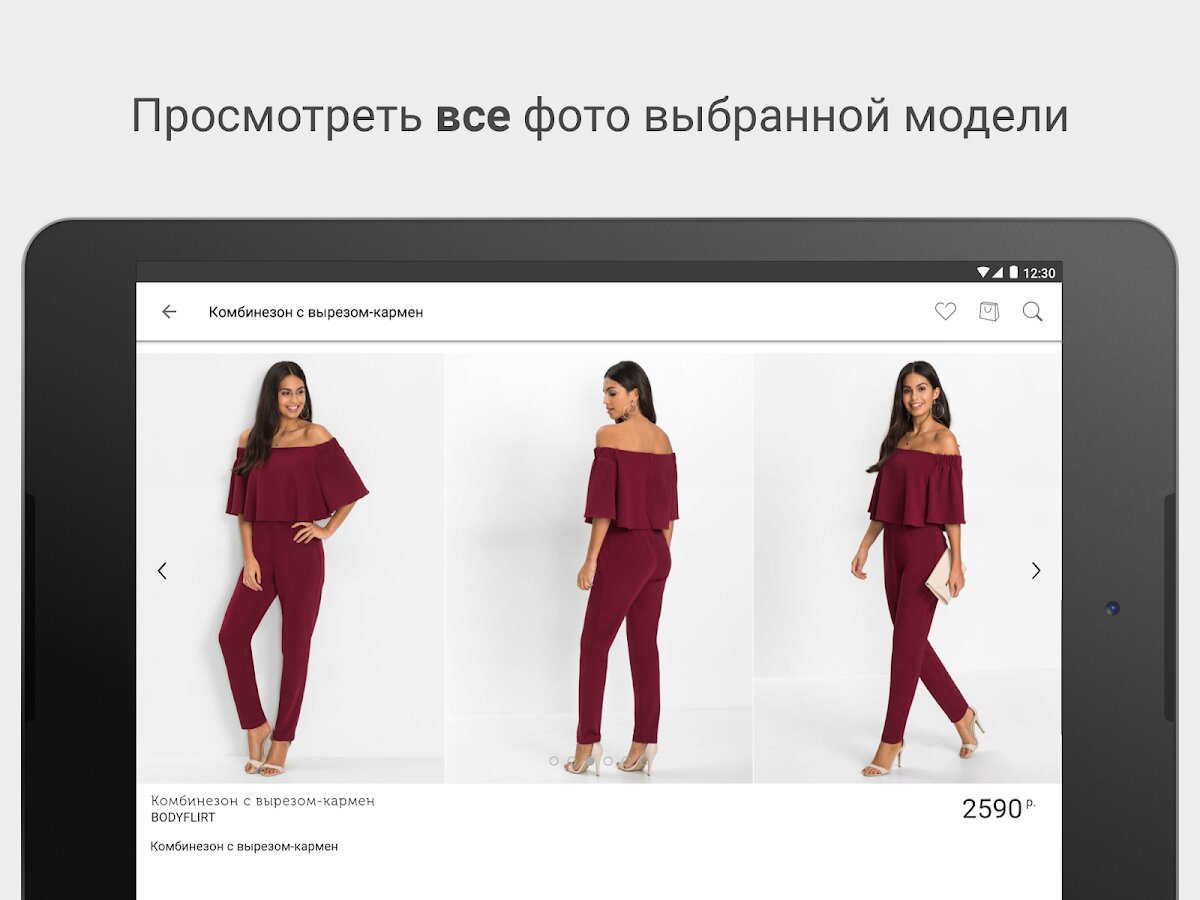
Task: Tap the header title Комбинезон с вырезом-кармен
Action: [316, 312]
